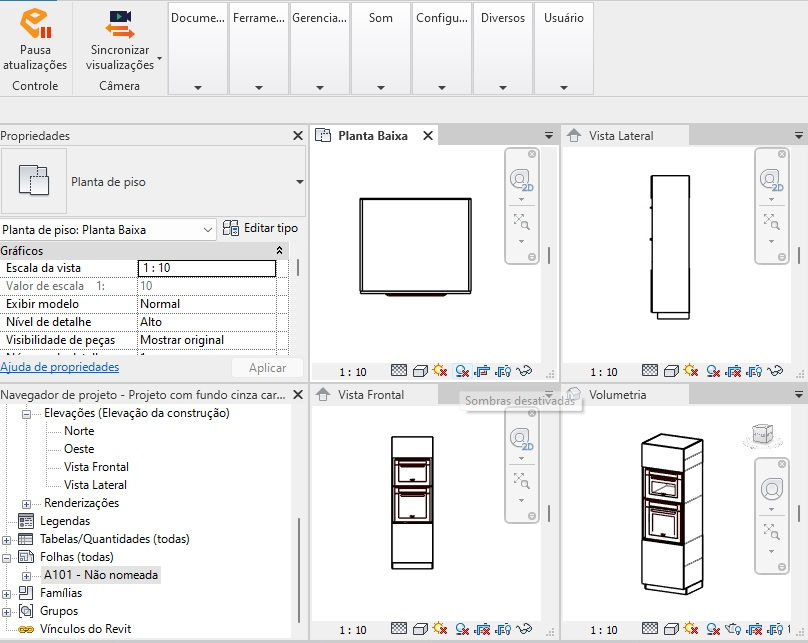Open the Visual Style cube icon in Planta Baixa
The width and height of the screenshot is (808, 643).
point(419,369)
